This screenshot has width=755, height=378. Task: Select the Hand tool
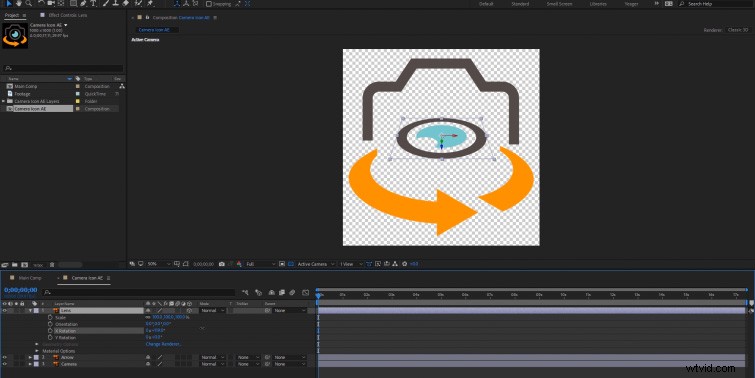19,3
